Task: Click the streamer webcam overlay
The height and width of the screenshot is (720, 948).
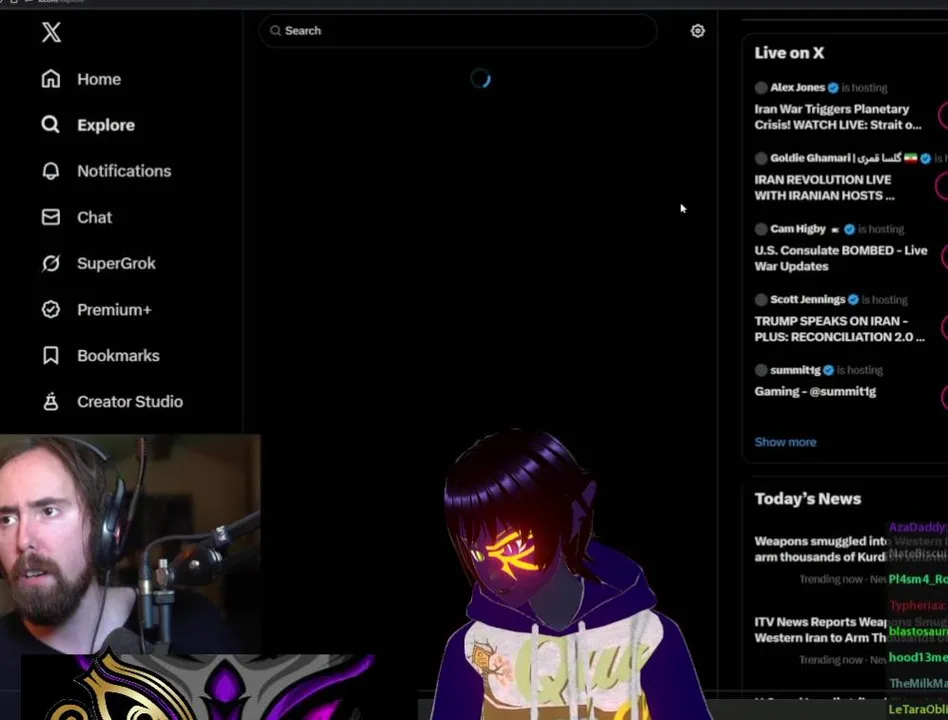Action: [x=130, y=544]
